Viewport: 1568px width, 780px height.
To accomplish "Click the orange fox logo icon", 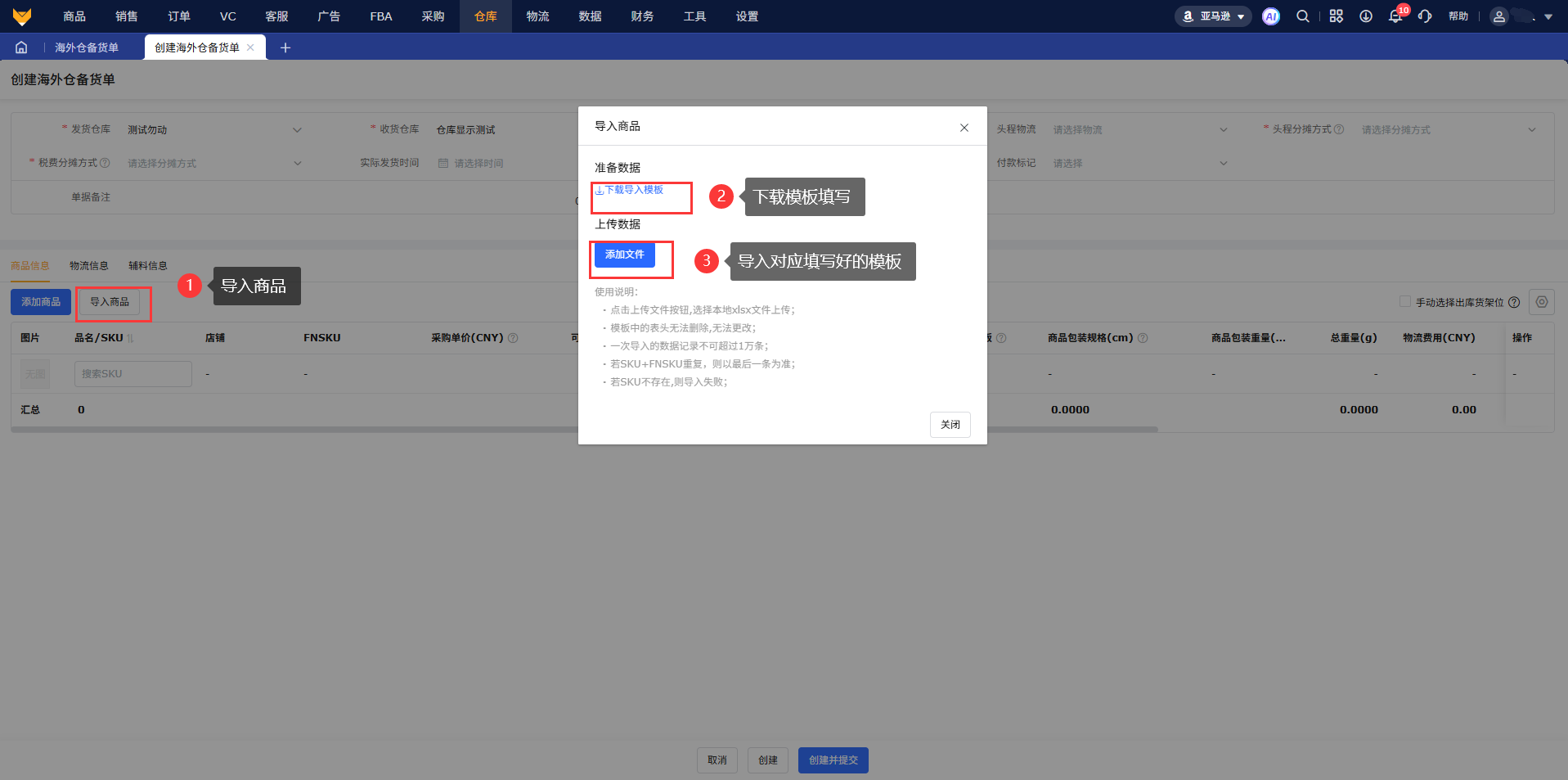I will [x=22, y=16].
